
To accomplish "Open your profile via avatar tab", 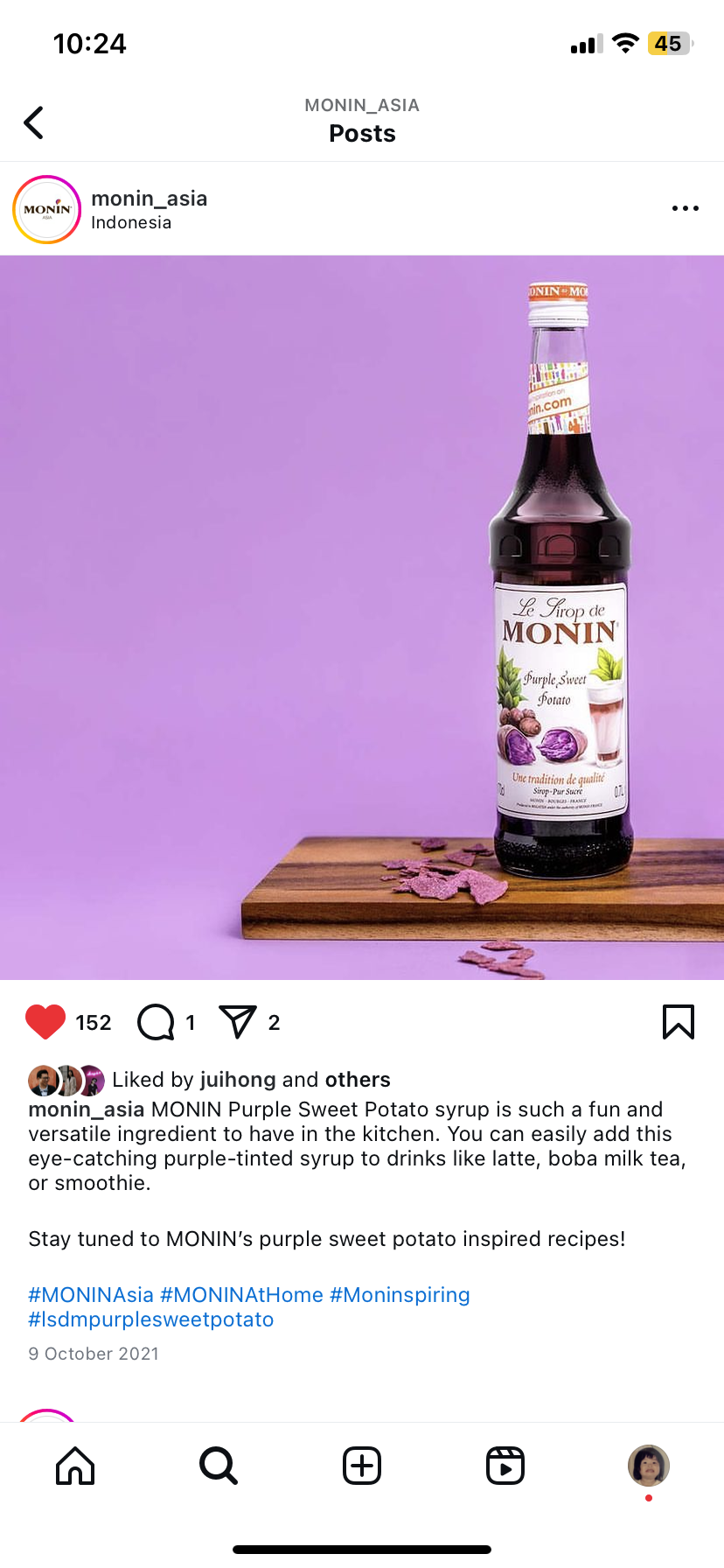I will pos(649,1466).
